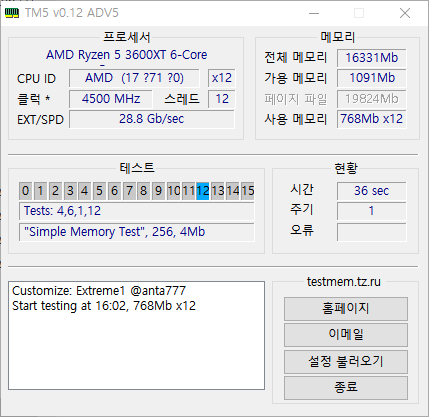Image resolution: width=429 pixels, height=417 pixels.
Task: Click the 사용 메모리 label
Action: [x=296, y=119]
